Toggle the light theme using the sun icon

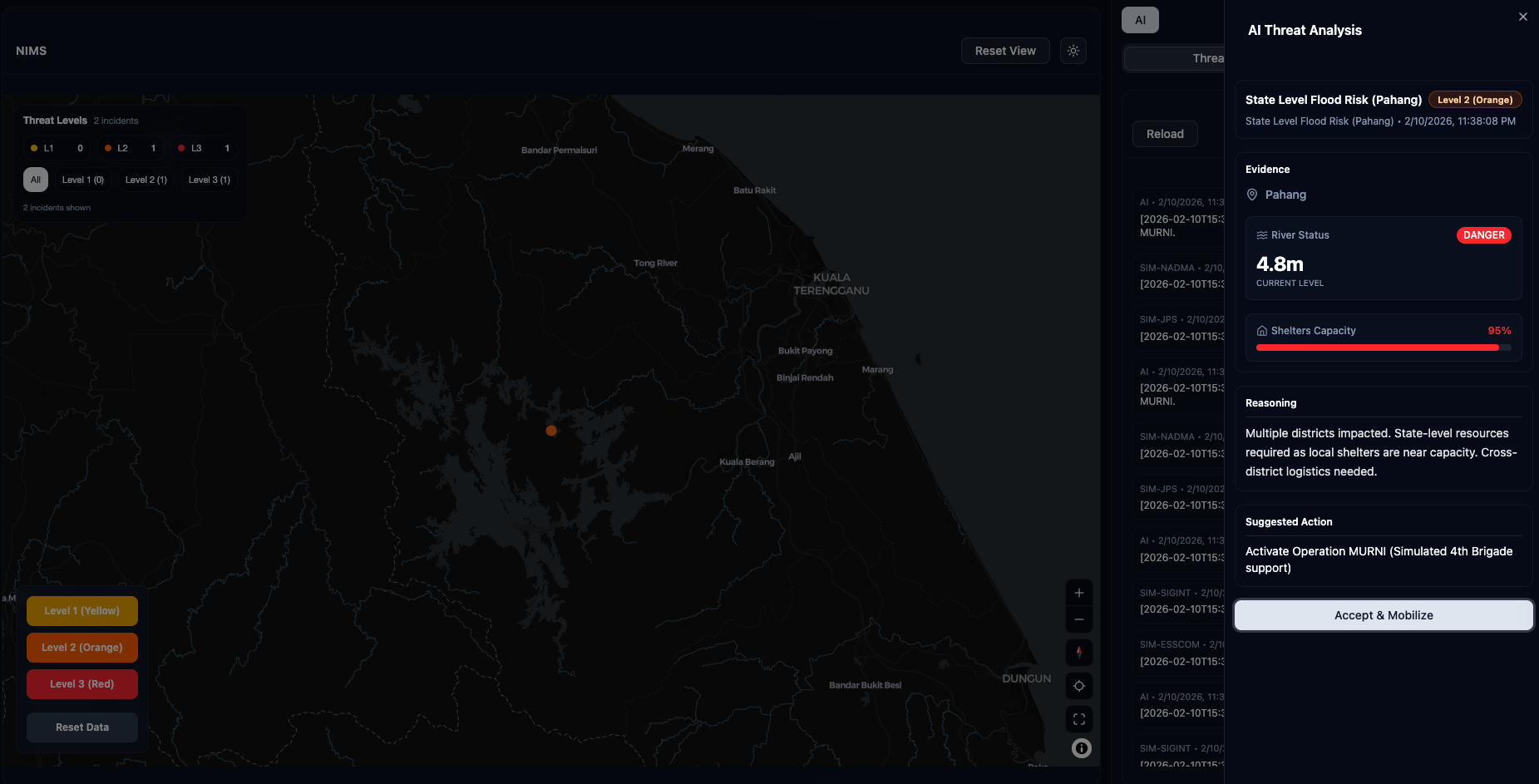[x=1073, y=50]
